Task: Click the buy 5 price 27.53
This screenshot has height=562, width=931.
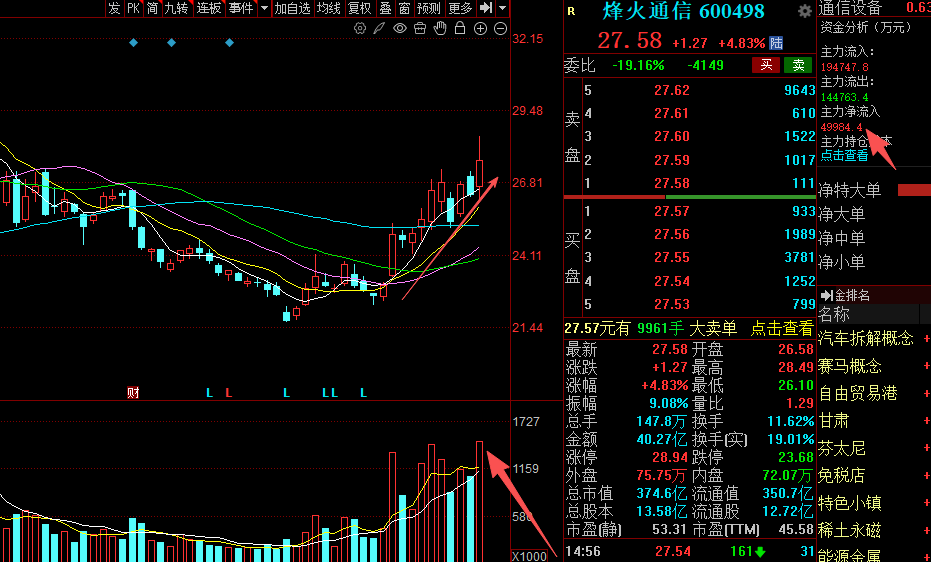Action: 672,304
